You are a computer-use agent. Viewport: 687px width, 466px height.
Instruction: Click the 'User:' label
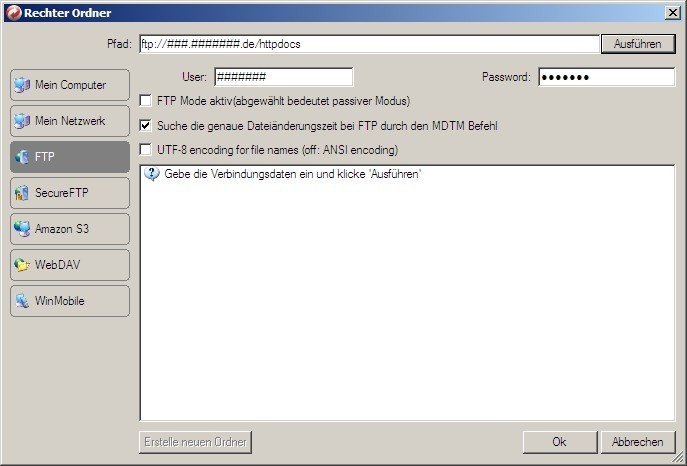pyautogui.click(x=194, y=77)
